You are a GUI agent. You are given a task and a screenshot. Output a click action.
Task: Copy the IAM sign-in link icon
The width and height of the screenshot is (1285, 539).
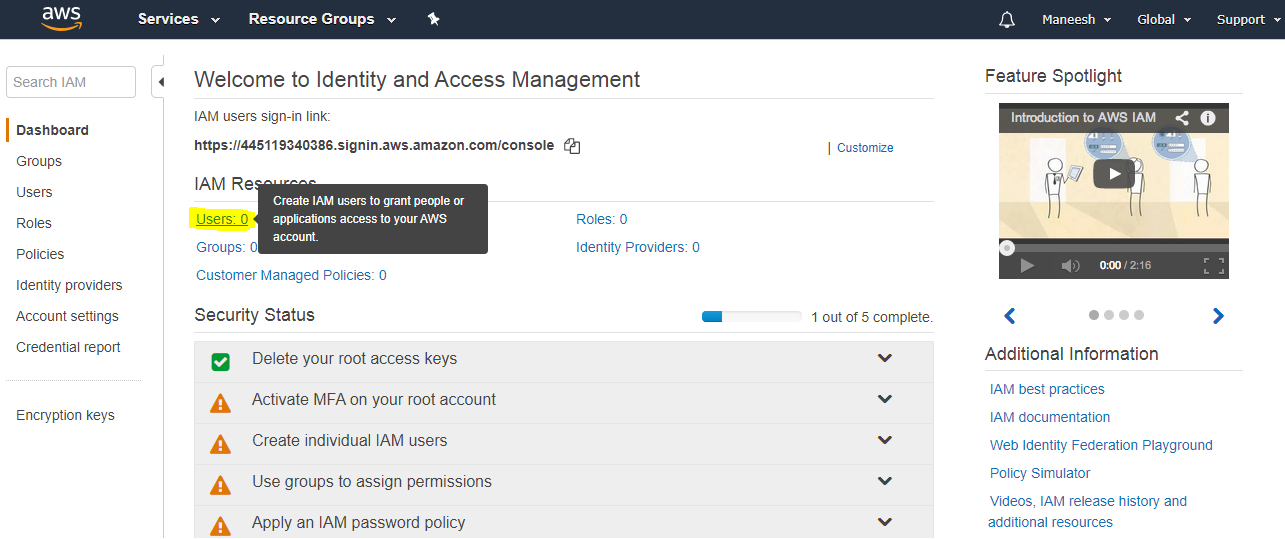click(572, 146)
